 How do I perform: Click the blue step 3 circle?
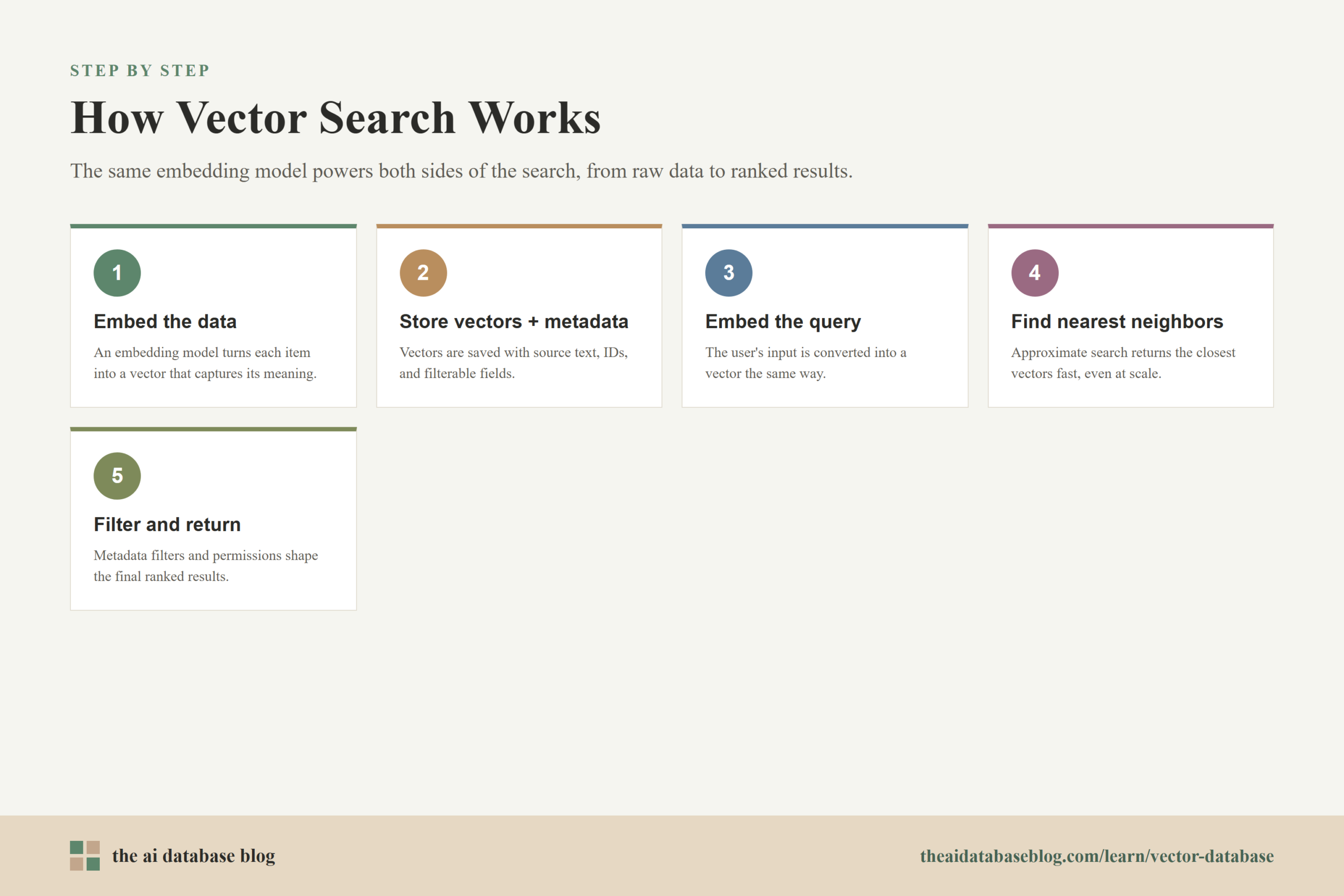729,272
